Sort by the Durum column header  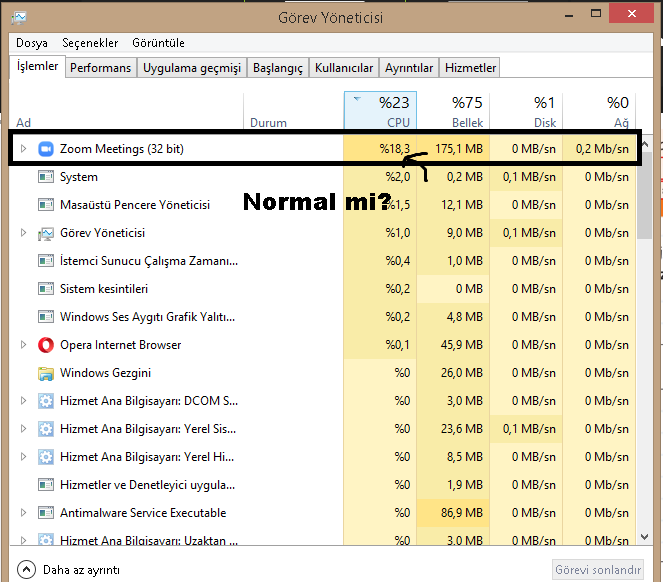click(294, 110)
